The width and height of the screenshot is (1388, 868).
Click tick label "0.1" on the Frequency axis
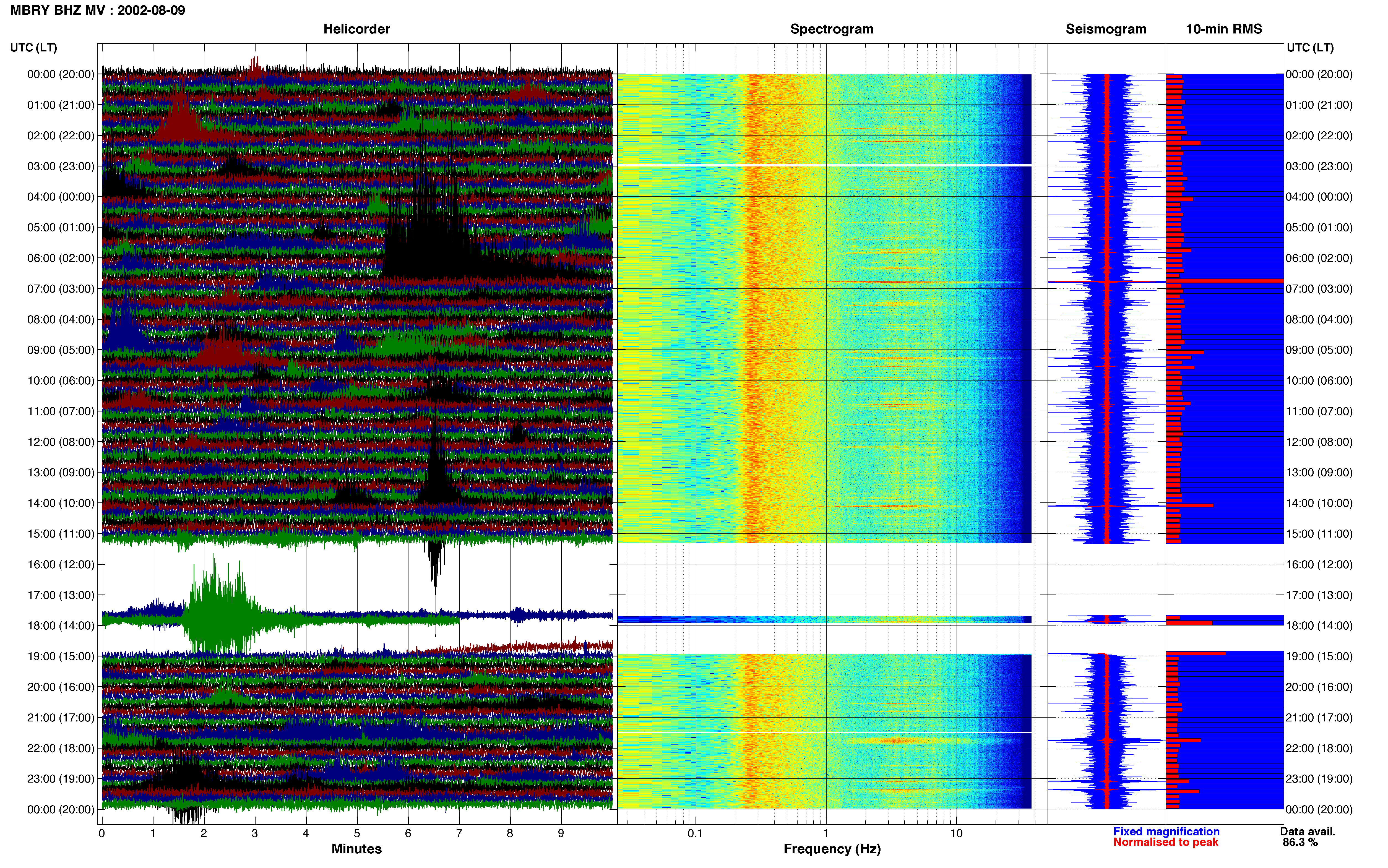point(696,833)
